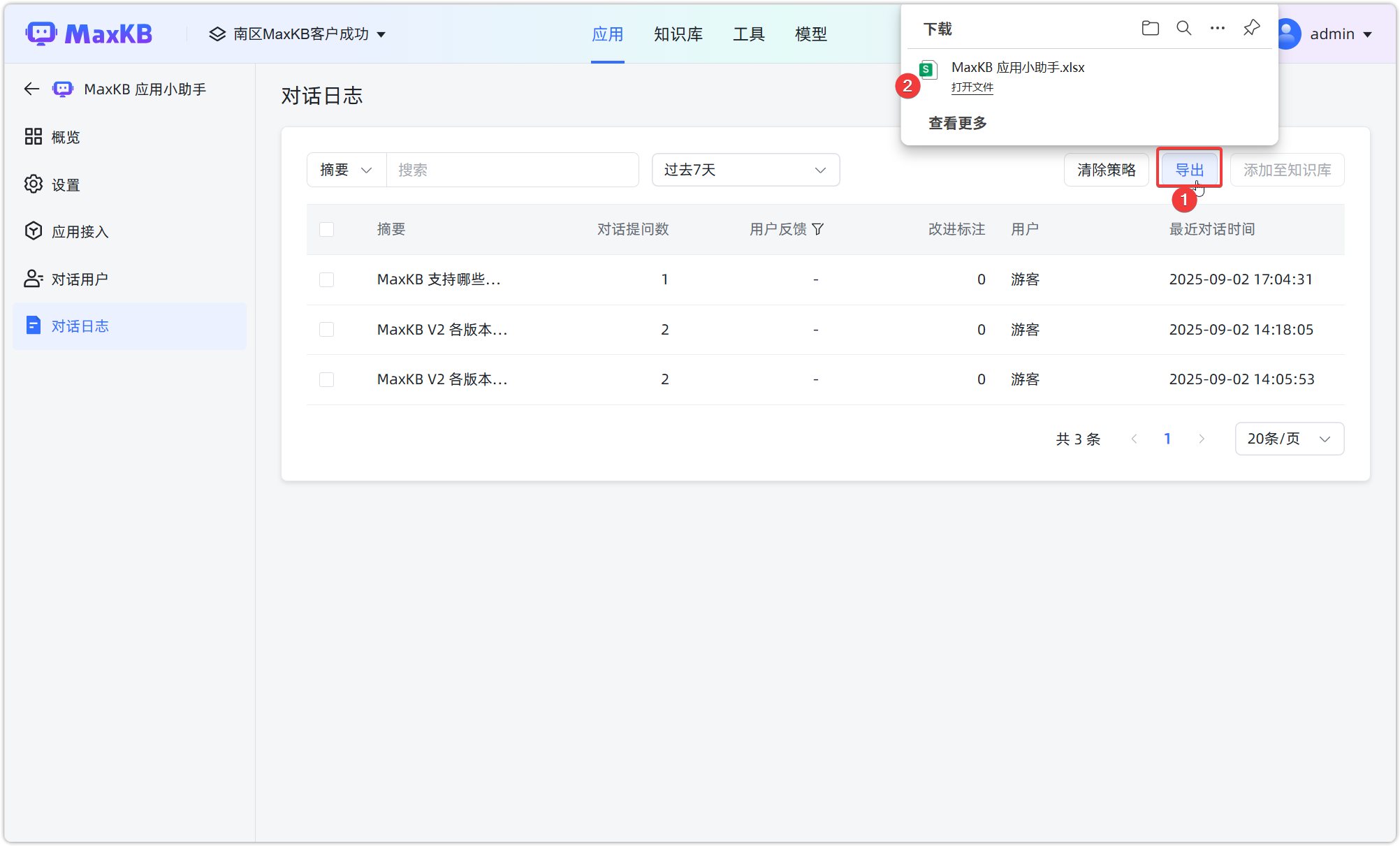Viewport: 1400px width, 846px height.
Task: Filter by 用户反馈 funnel icon
Action: [818, 229]
